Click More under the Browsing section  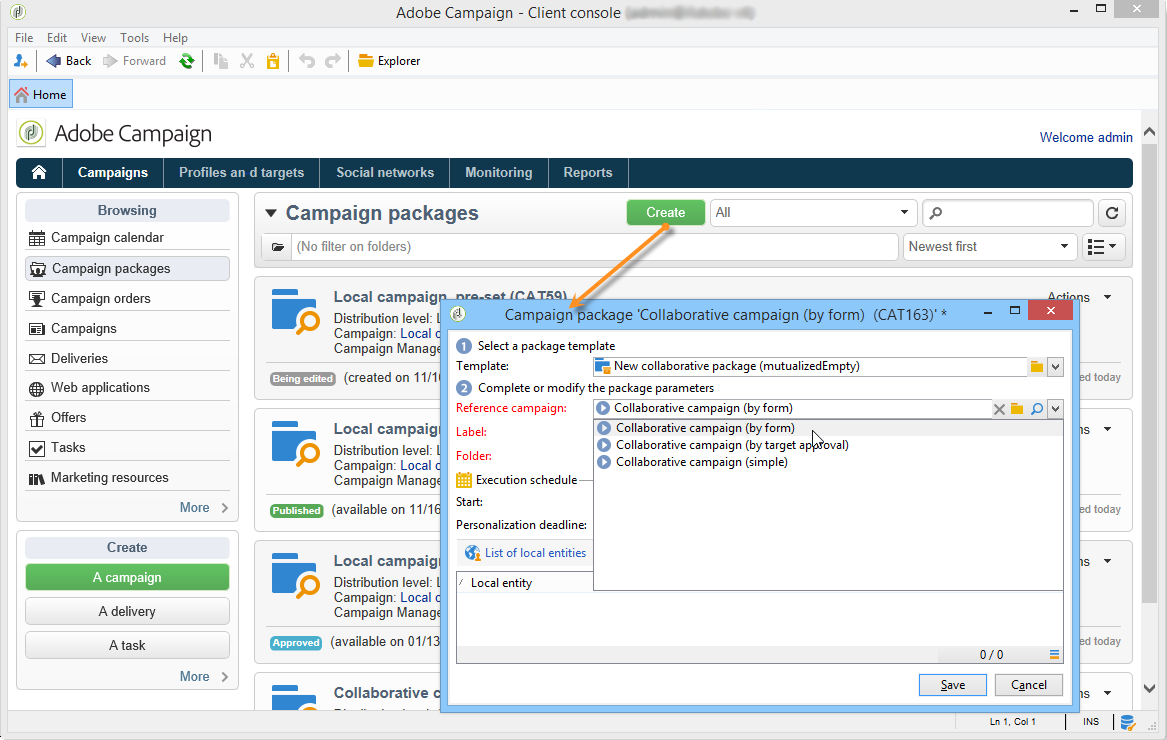point(204,508)
